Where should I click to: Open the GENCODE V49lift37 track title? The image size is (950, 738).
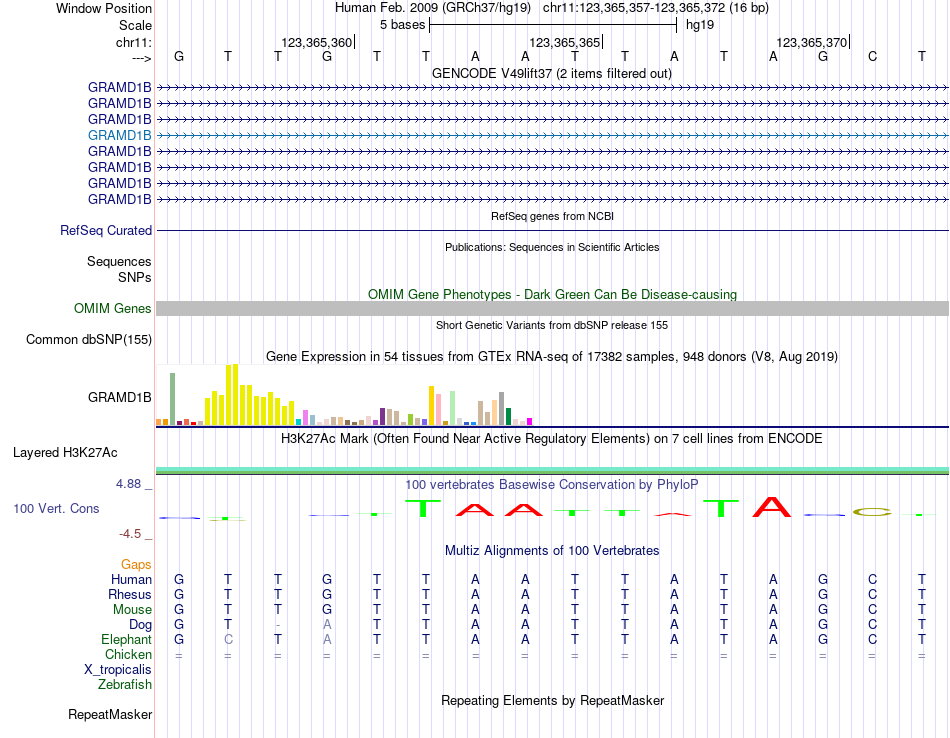(x=551, y=73)
